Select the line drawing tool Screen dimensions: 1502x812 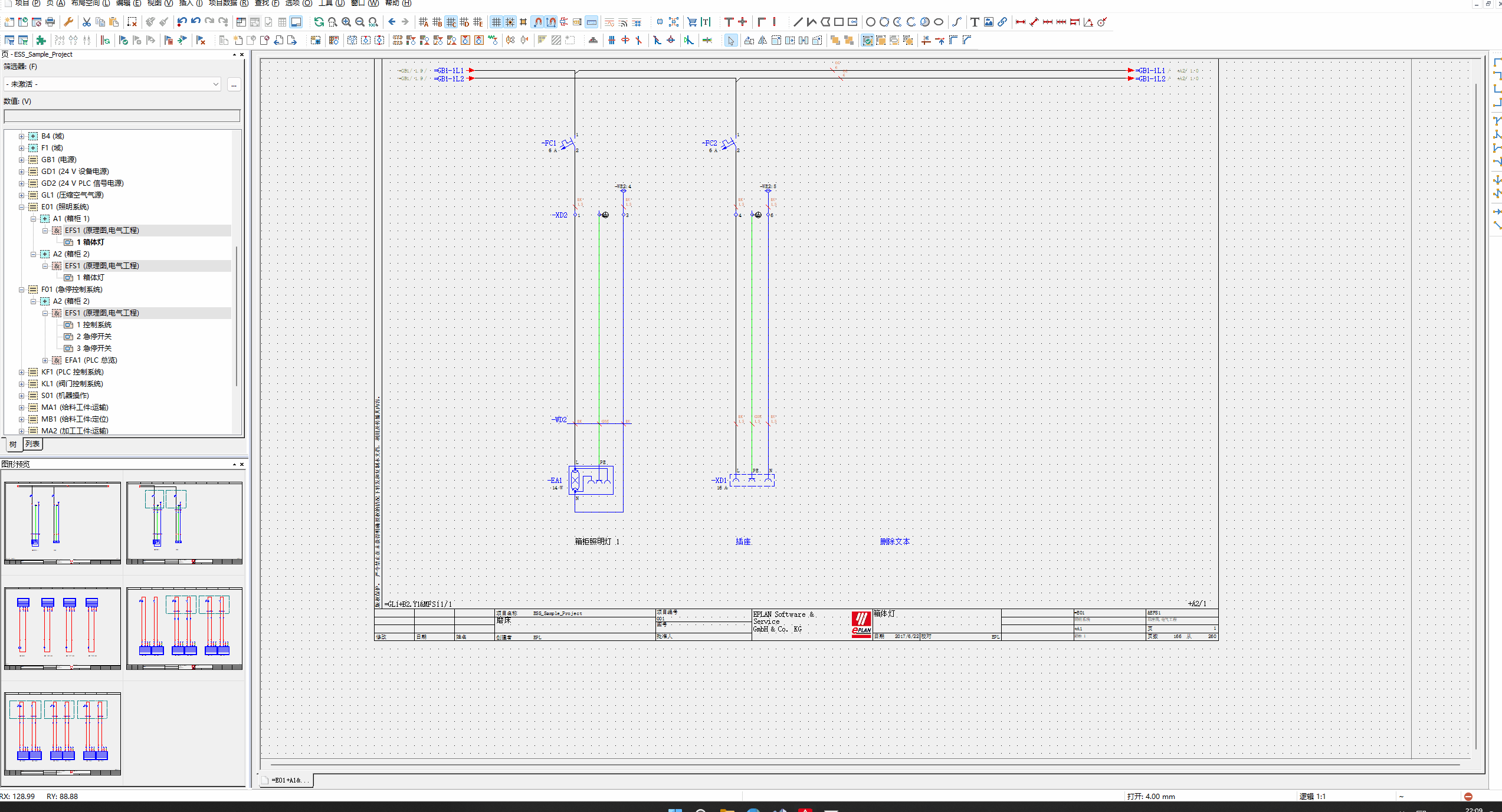(798, 22)
